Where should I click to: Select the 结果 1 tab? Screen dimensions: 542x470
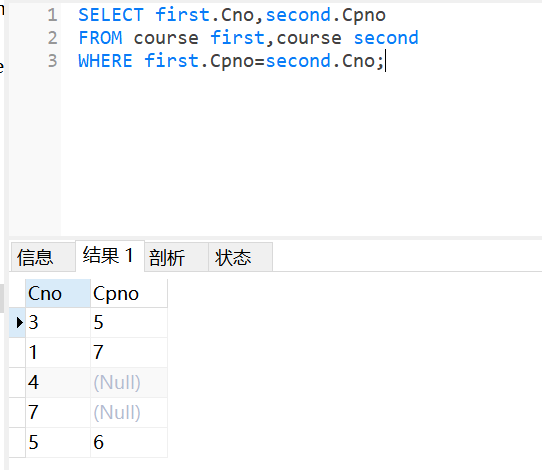110,256
